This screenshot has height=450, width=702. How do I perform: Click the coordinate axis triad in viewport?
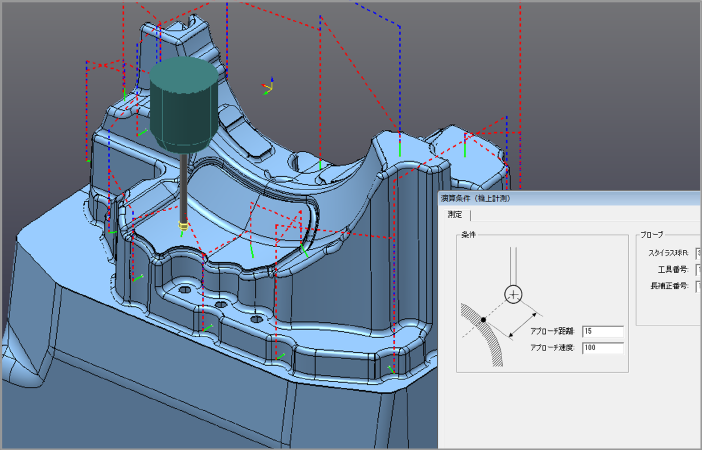pyautogui.click(x=268, y=86)
